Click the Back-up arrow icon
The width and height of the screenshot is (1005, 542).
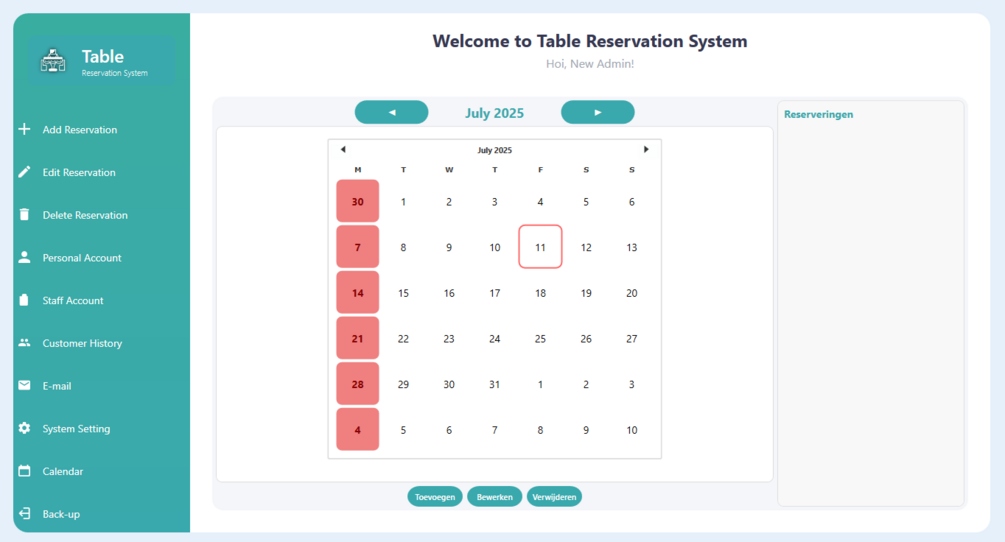(24, 513)
